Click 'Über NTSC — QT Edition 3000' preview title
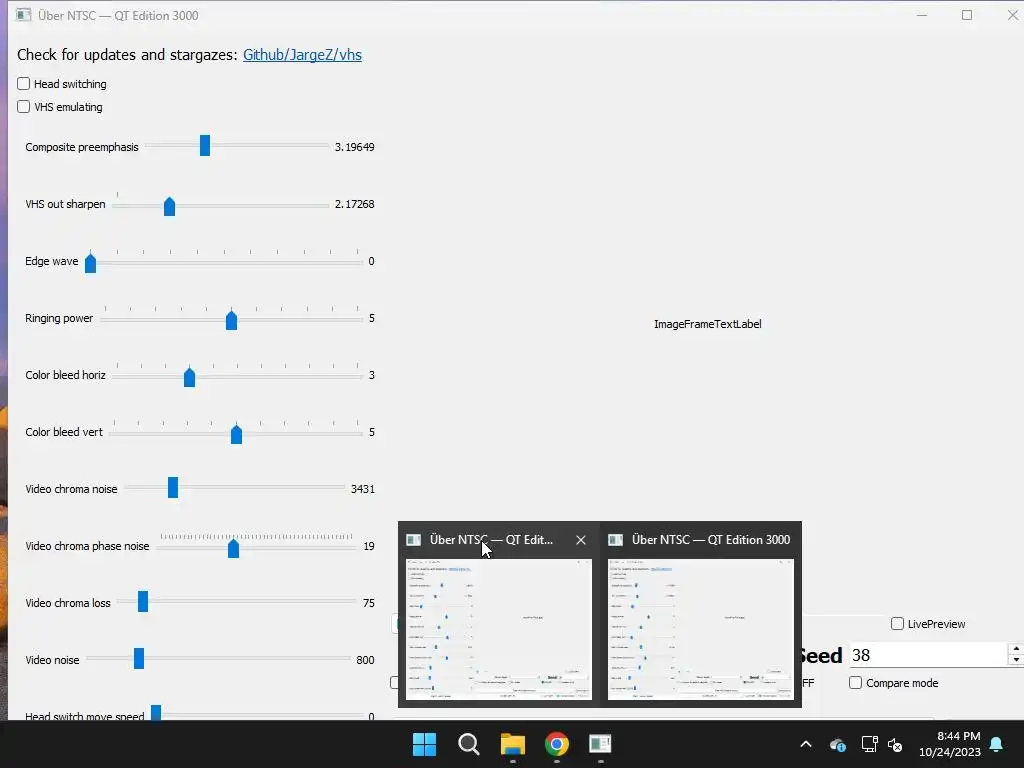Image resolution: width=1024 pixels, height=768 pixels. click(x=711, y=540)
